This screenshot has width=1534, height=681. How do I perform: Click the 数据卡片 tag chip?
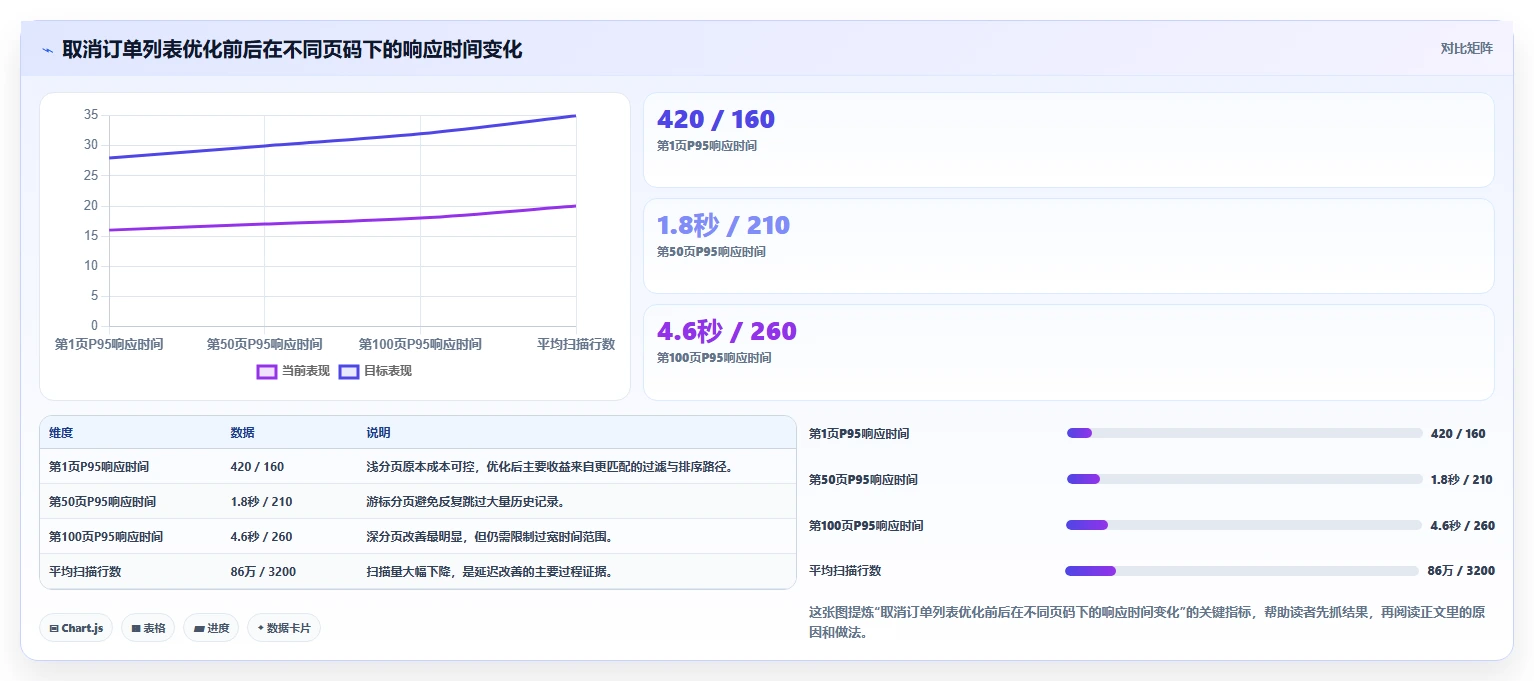point(284,628)
